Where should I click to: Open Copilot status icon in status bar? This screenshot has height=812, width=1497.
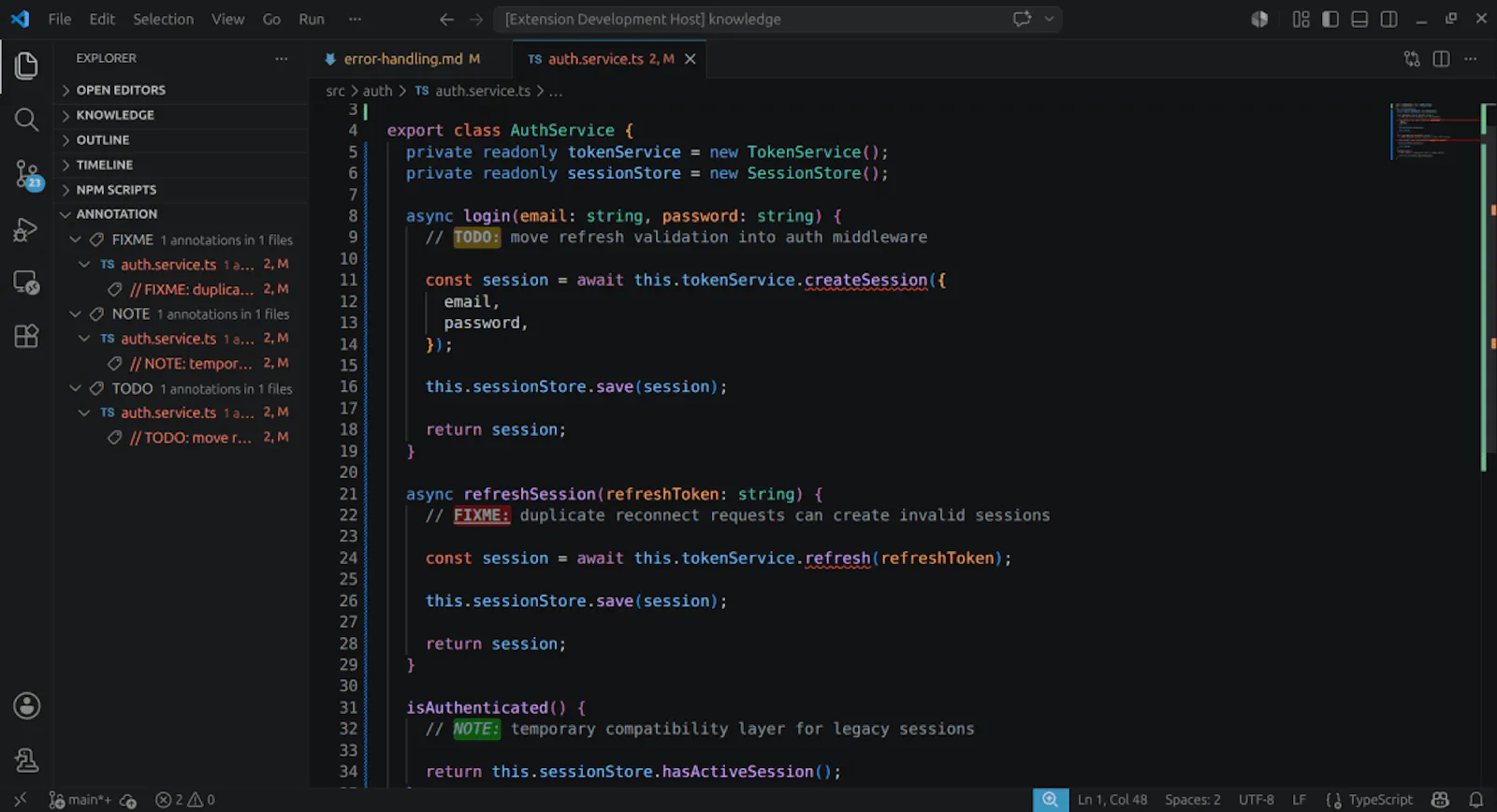click(x=1440, y=800)
